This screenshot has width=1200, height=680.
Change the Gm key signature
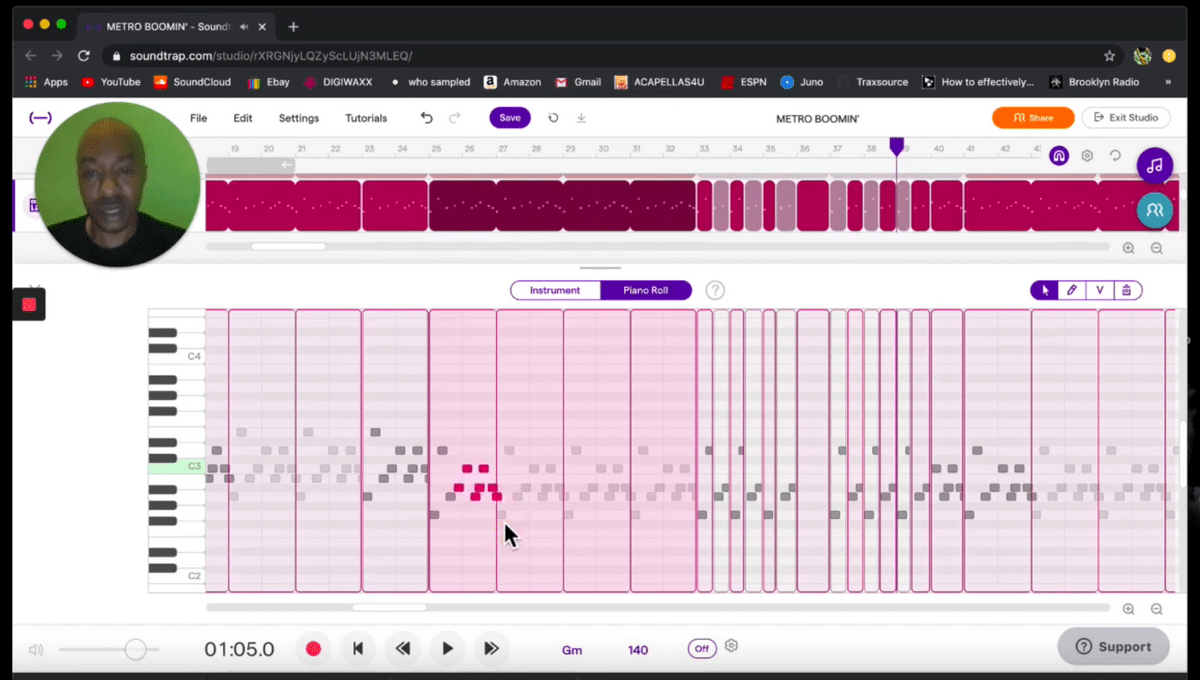click(x=572, y=650)
